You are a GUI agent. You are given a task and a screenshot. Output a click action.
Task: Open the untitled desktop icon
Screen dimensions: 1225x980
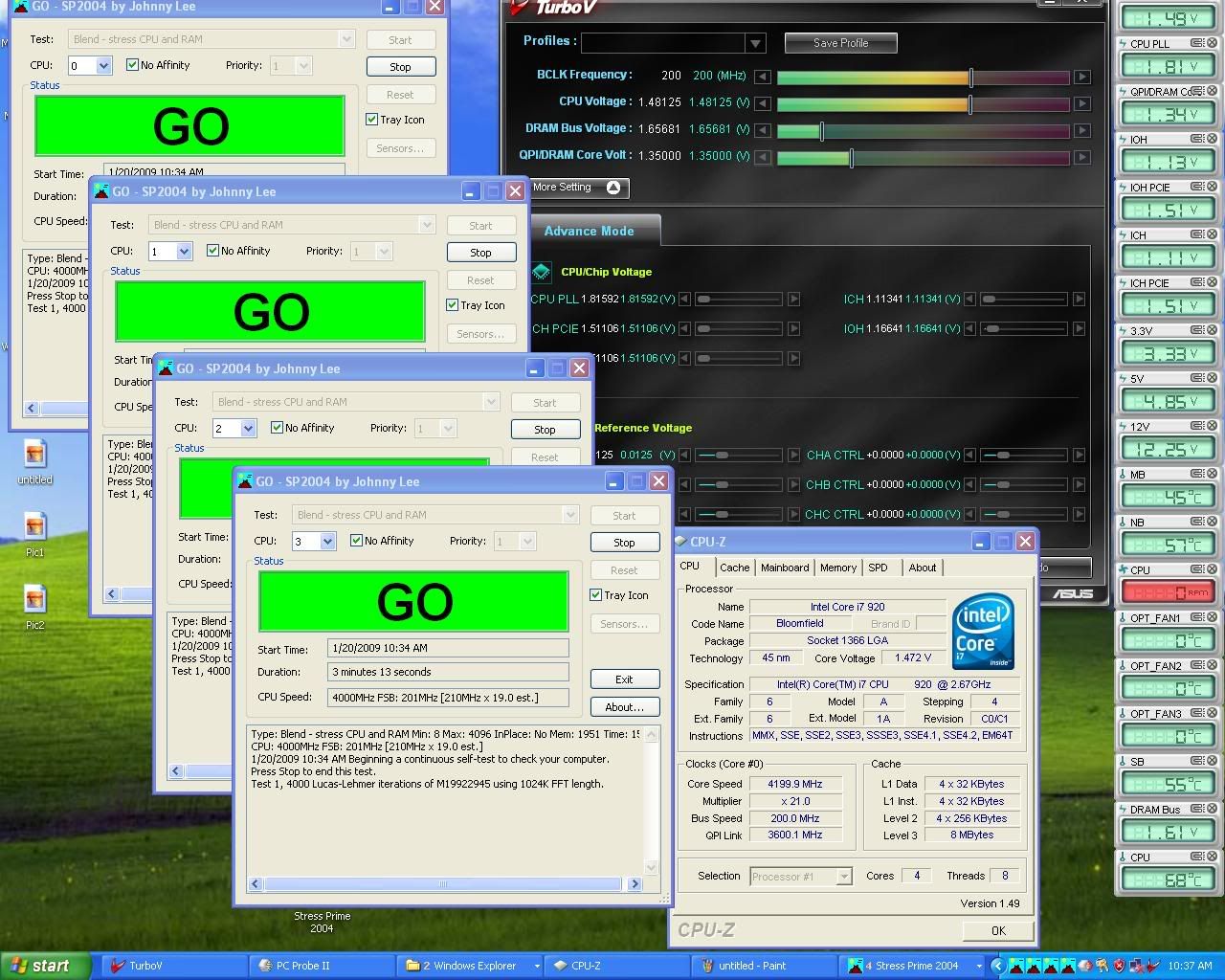35,461
